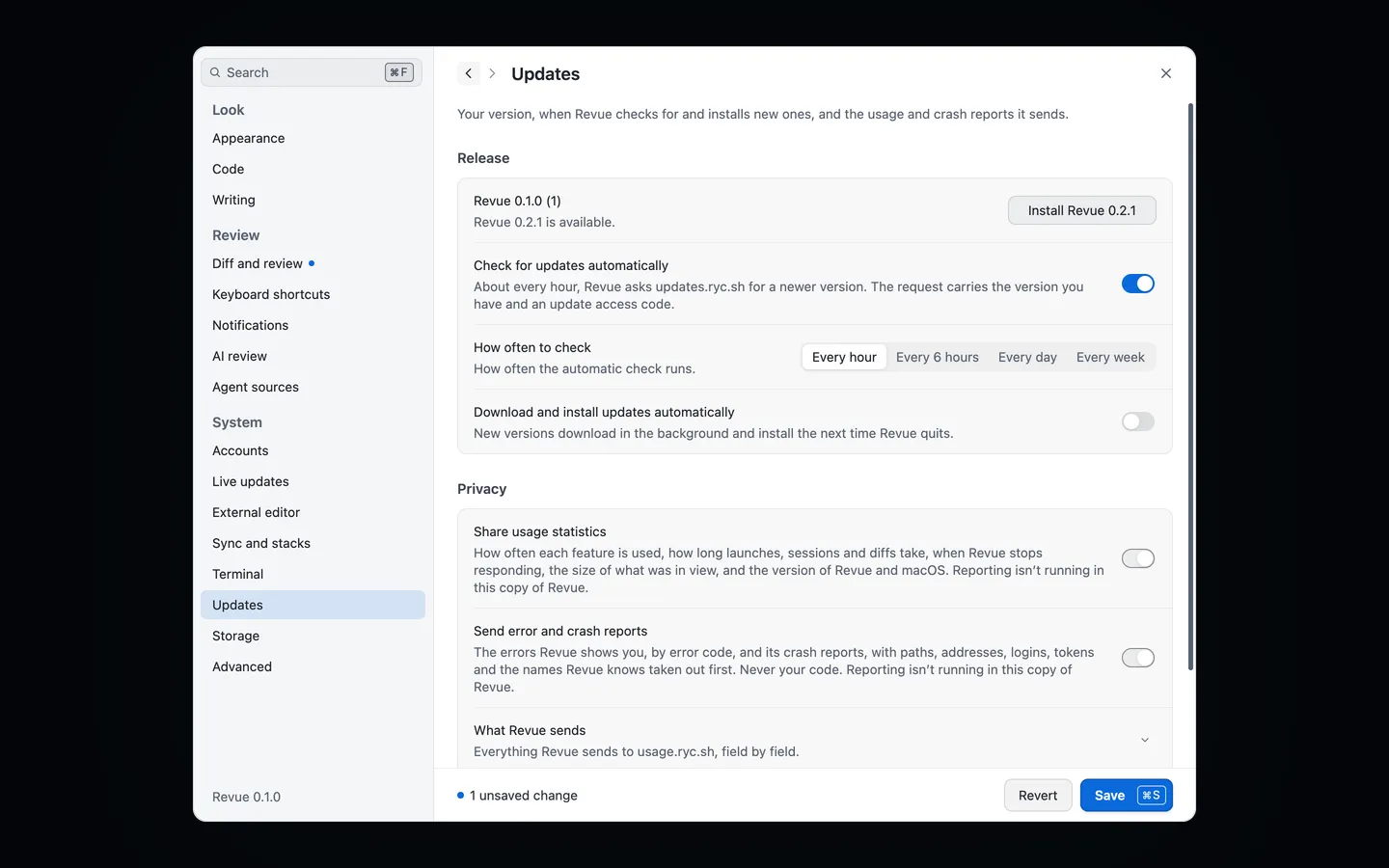
Task: Go forward with the right chevron
Action: pos(492,73)
